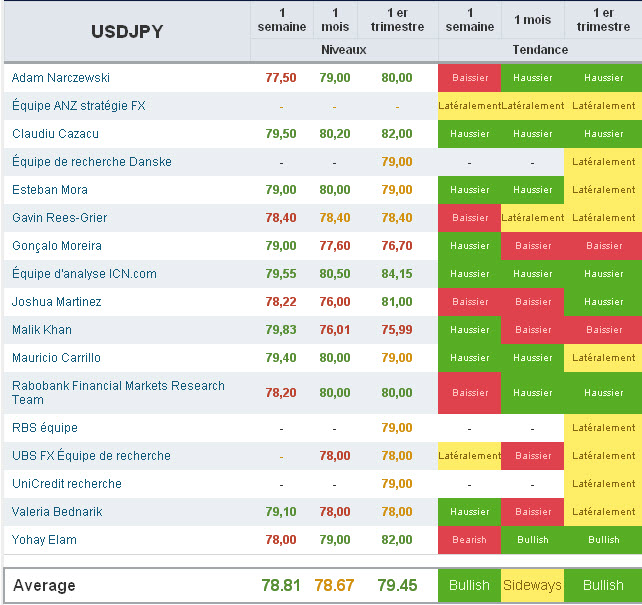Open Équipe ANZ stratégie FX link
This screenshot has width=642, height=605.
tap(79, 106)
